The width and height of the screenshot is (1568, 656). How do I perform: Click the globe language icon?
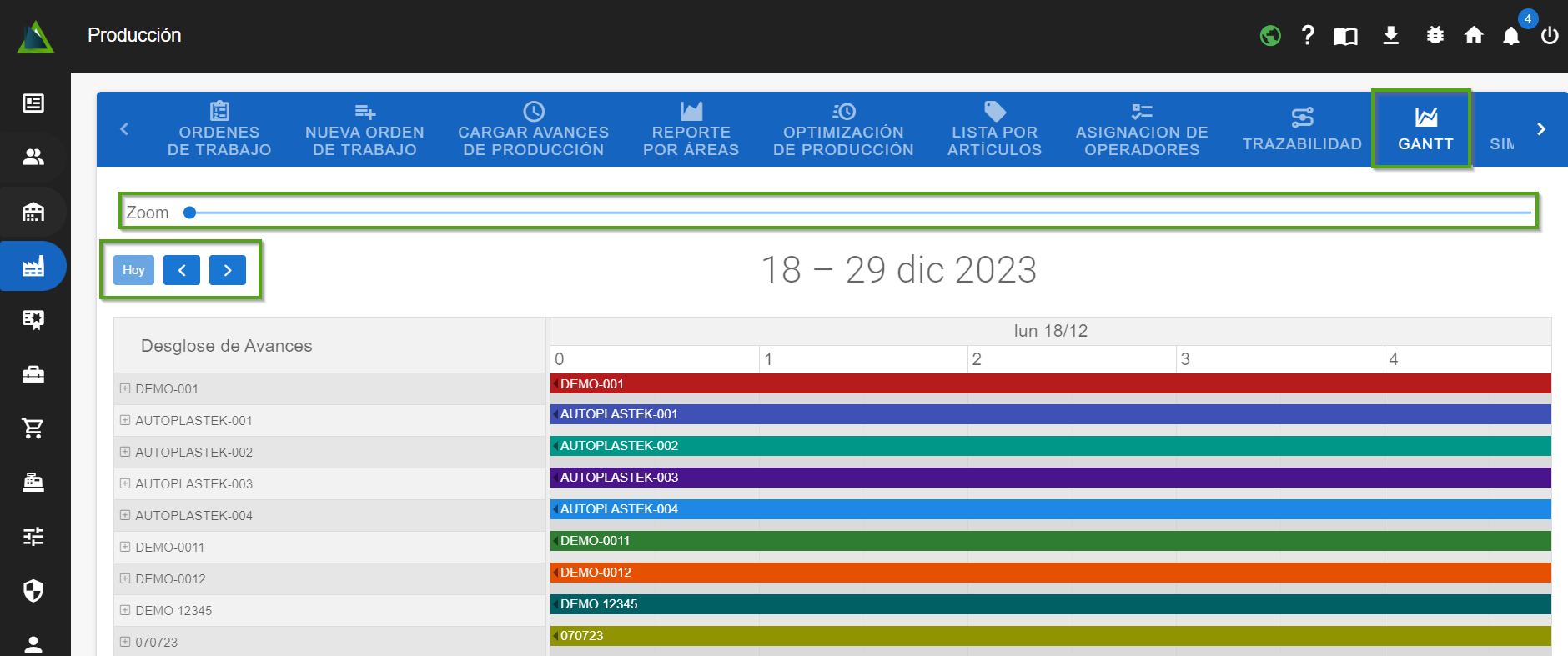[1270, 36]
